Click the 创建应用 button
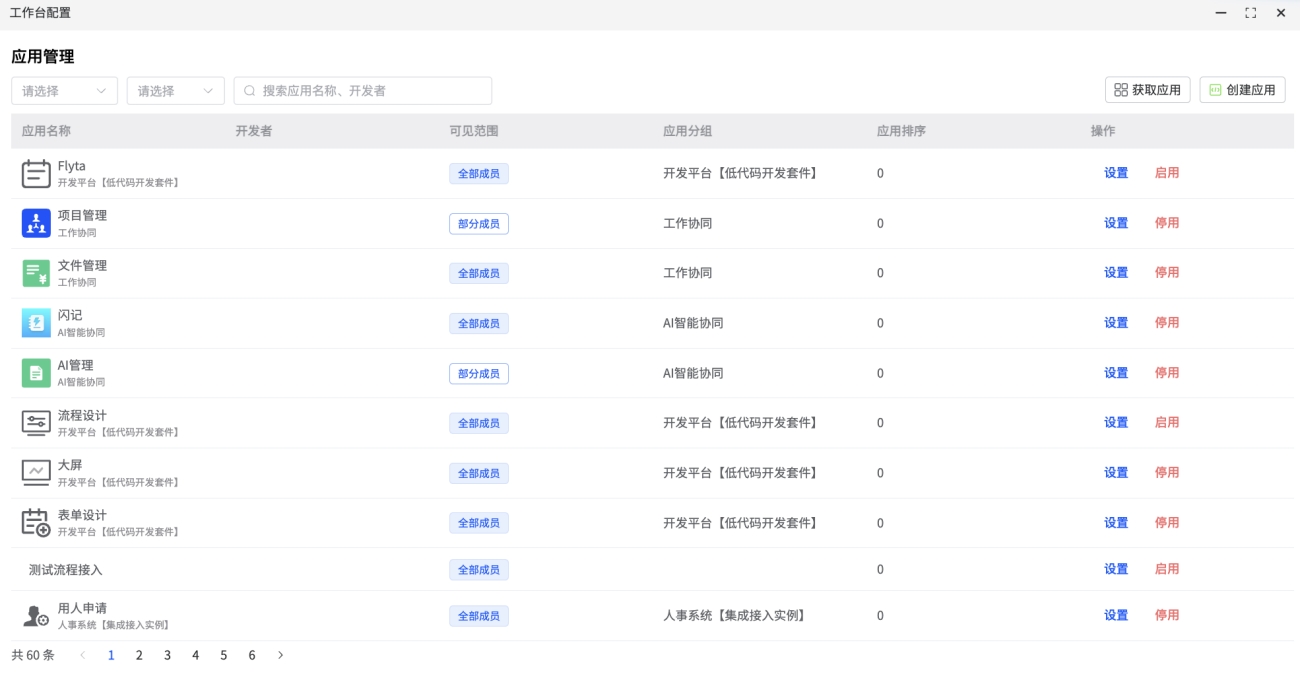Screen dimensions: 1301x688 click(x=1243, y=90)
